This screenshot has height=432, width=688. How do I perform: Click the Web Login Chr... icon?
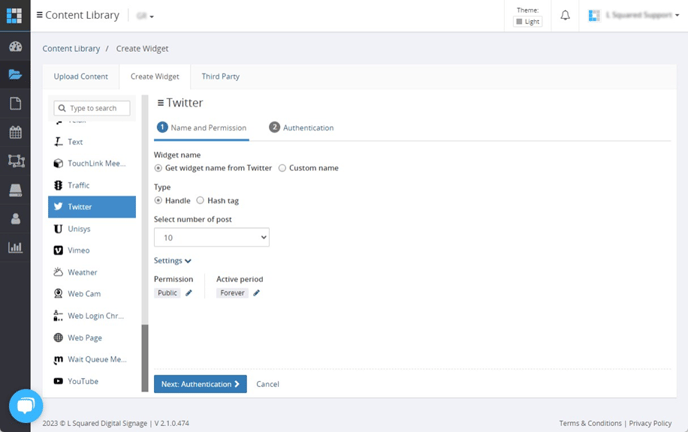coord(58,316)
